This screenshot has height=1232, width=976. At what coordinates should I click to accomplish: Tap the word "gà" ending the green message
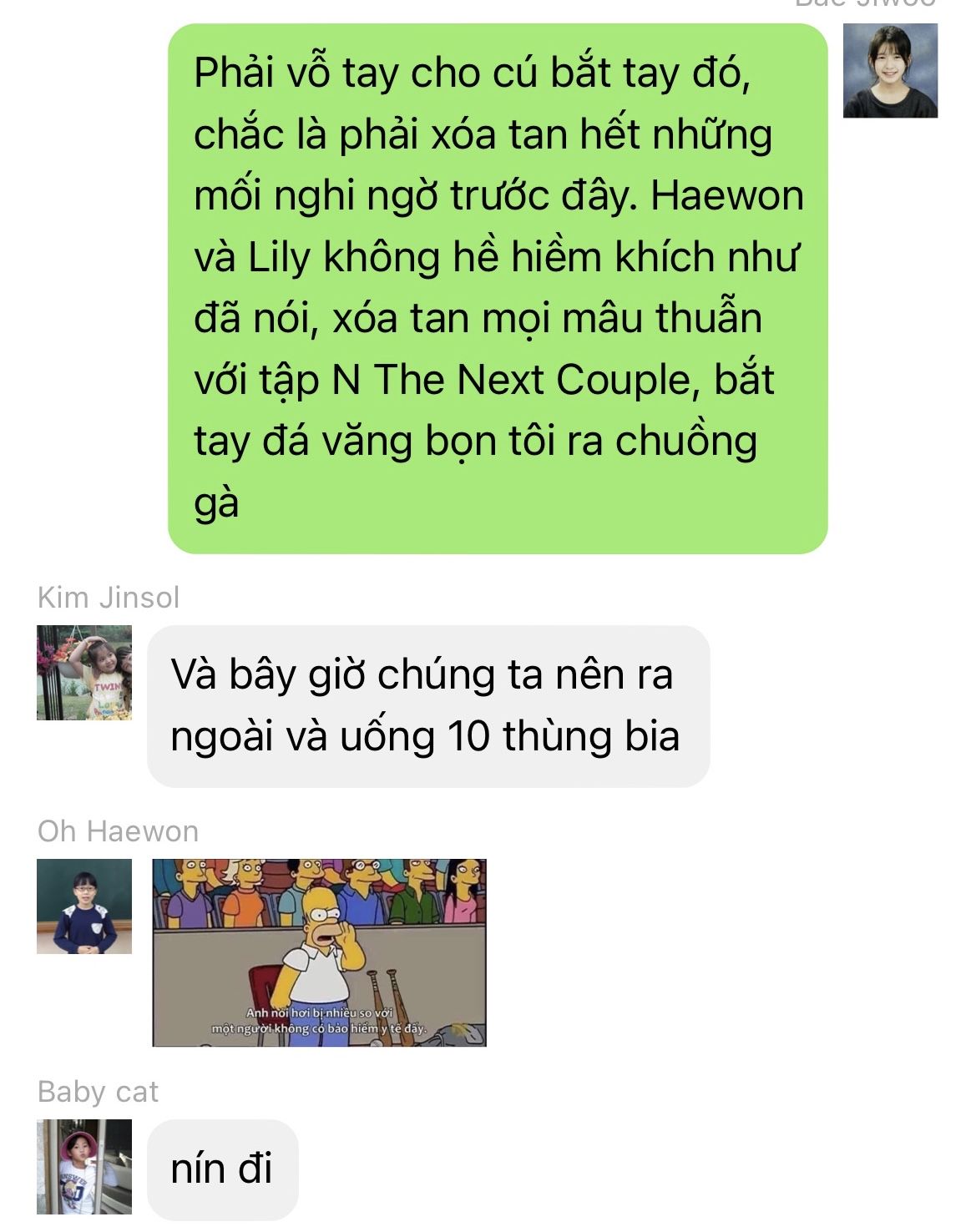[x=216, y=504]
